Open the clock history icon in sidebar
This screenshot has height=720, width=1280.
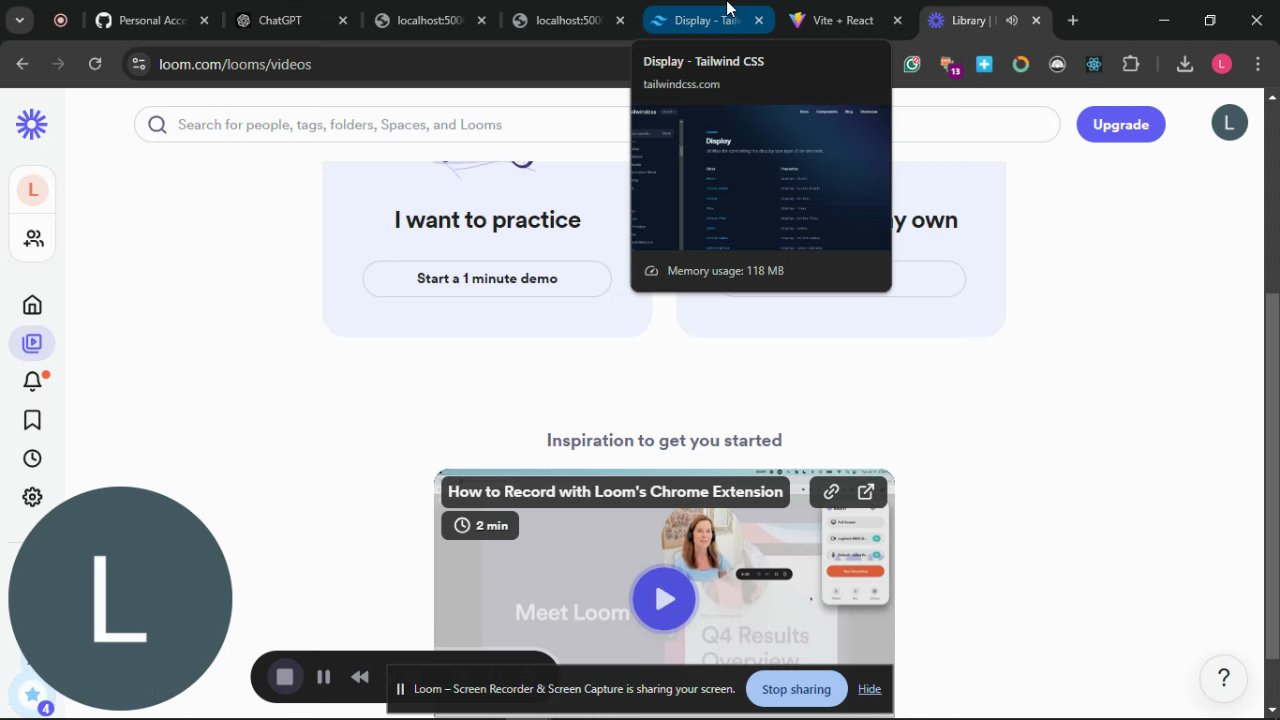point(32,458)
